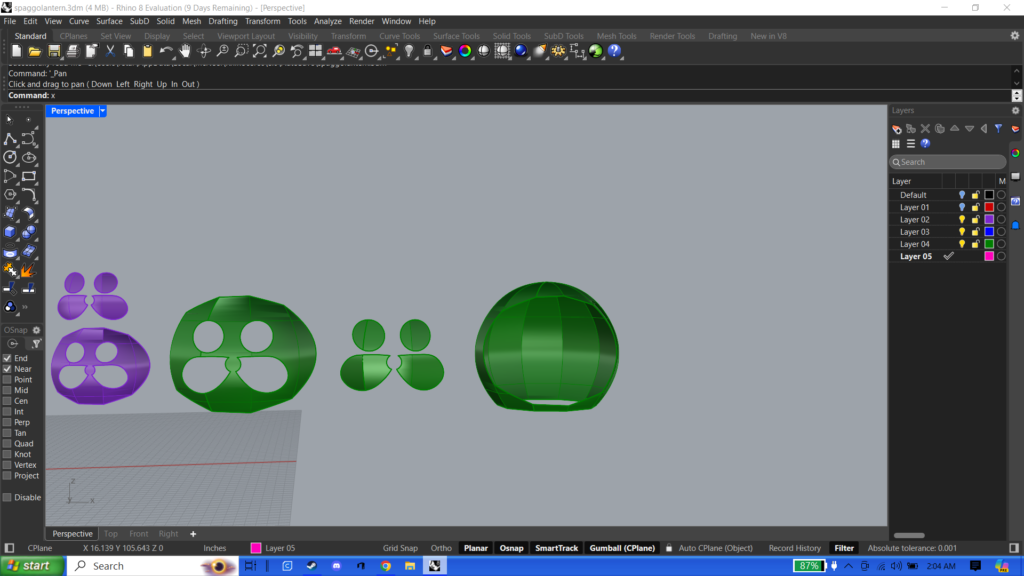Image resolution: width=1024 pixels, height=576 pixels.
Task: Click the light bulb Hide Objects icon
Action: 409,51
